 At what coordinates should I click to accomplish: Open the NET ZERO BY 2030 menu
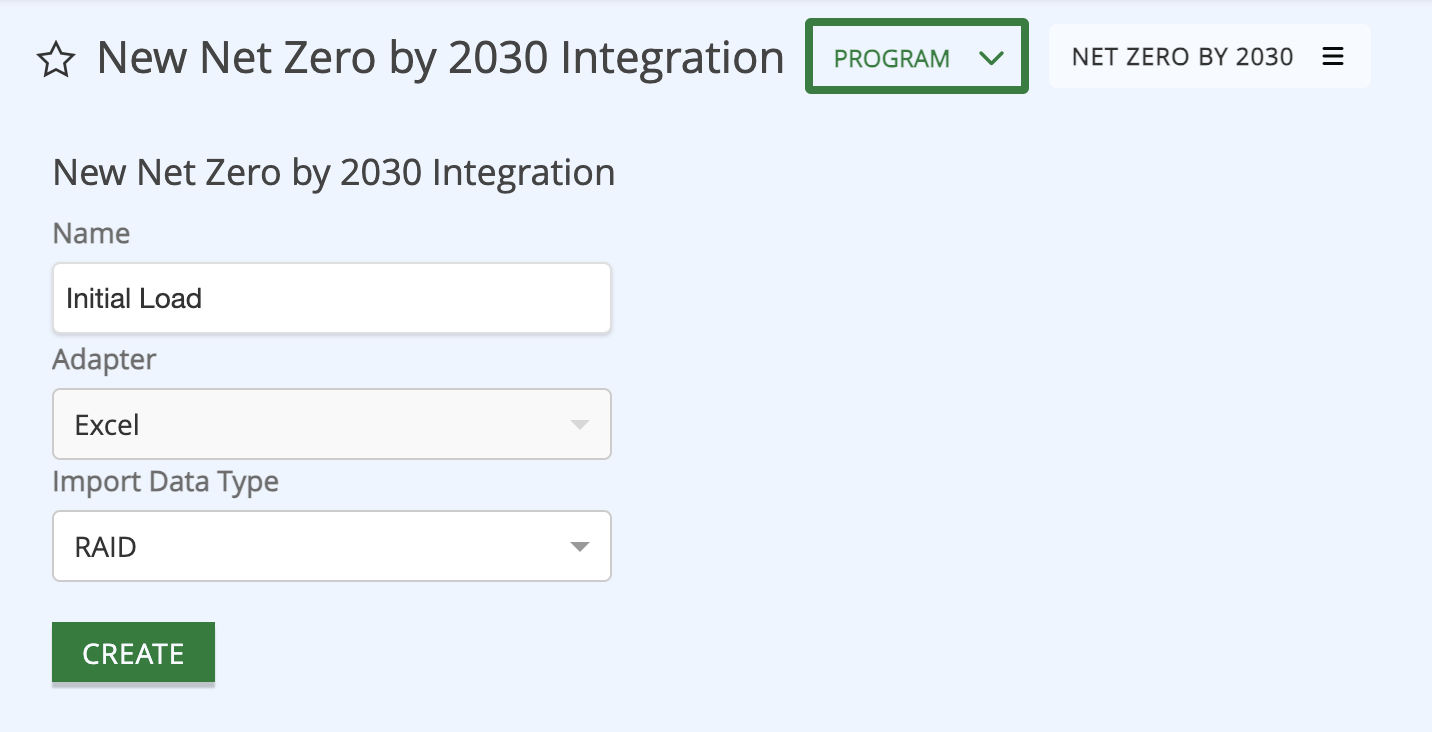[x=1209, y=57]
